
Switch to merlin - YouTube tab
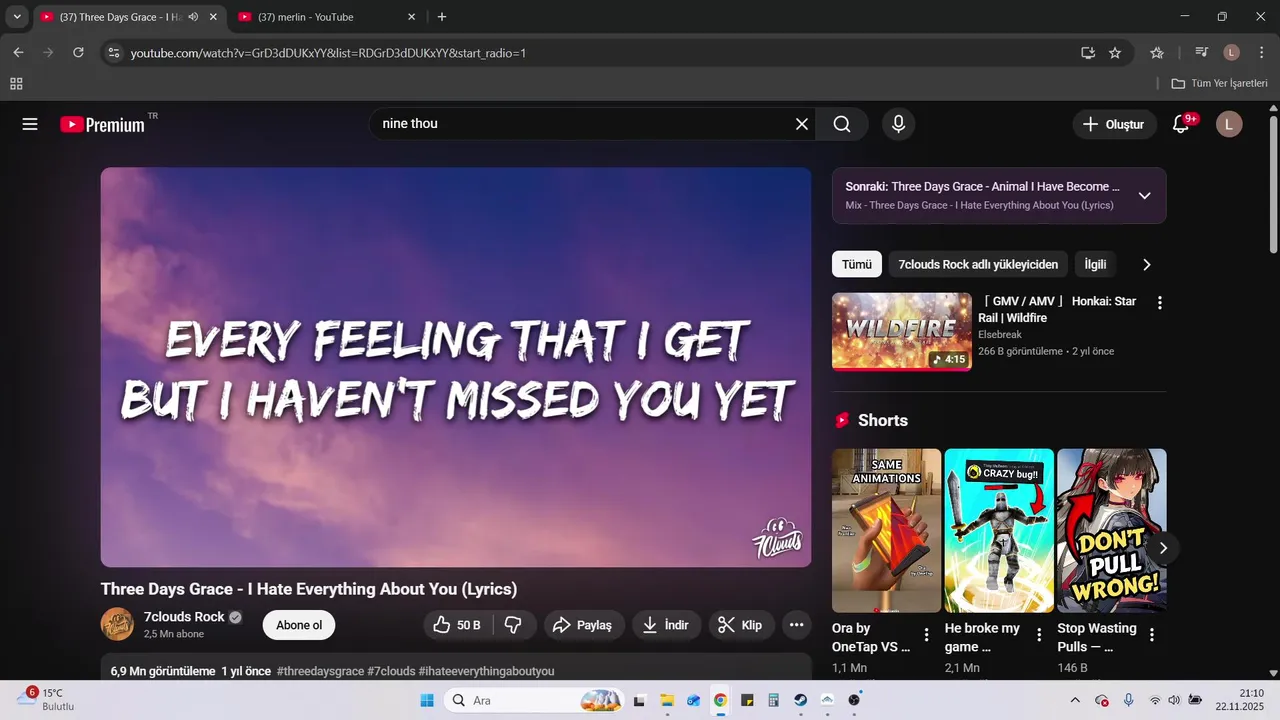point(327,17)
